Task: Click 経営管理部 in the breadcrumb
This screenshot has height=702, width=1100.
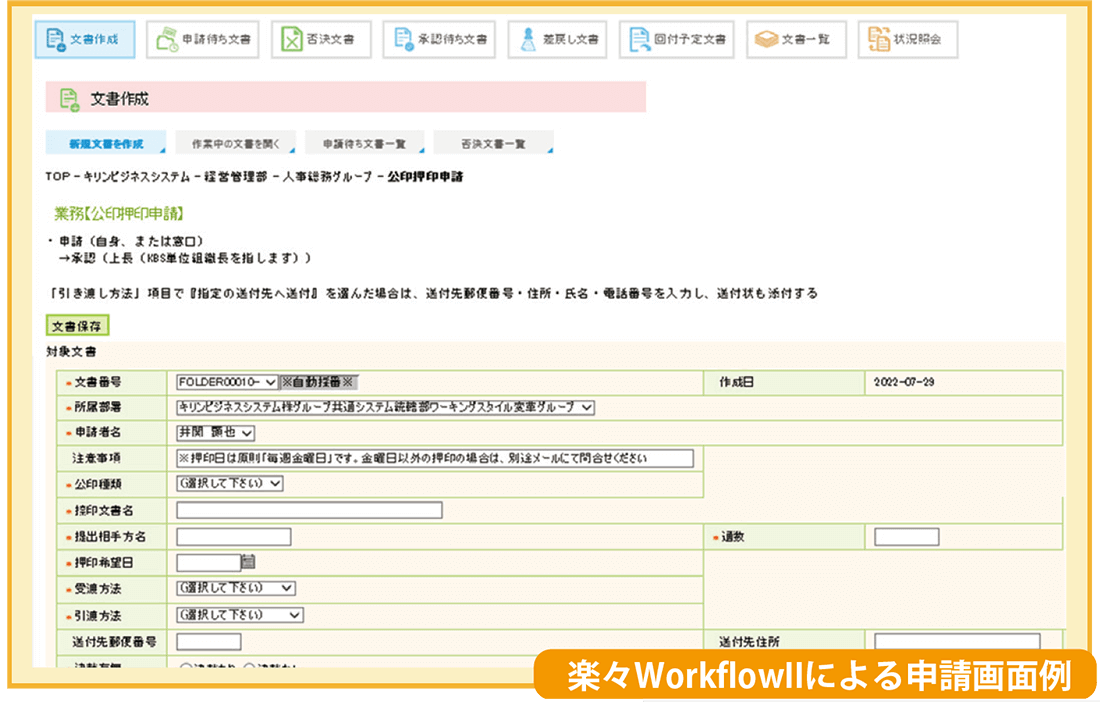Action: click(x=236, y=177)
